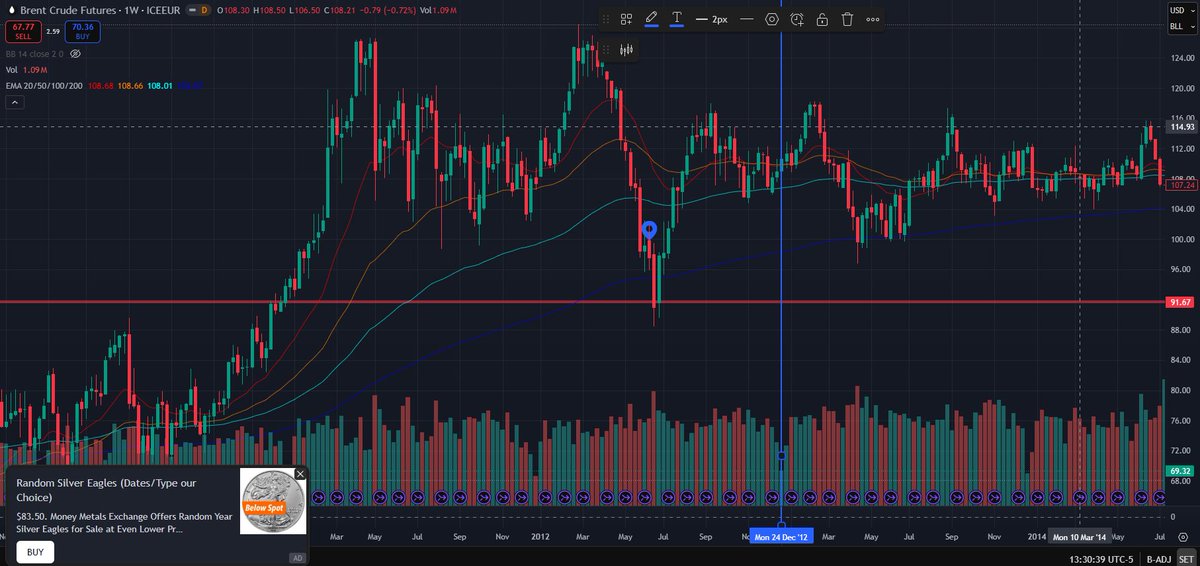Open more options three-dots menu
Viewport: 1200px width, 566px height.
873,19
